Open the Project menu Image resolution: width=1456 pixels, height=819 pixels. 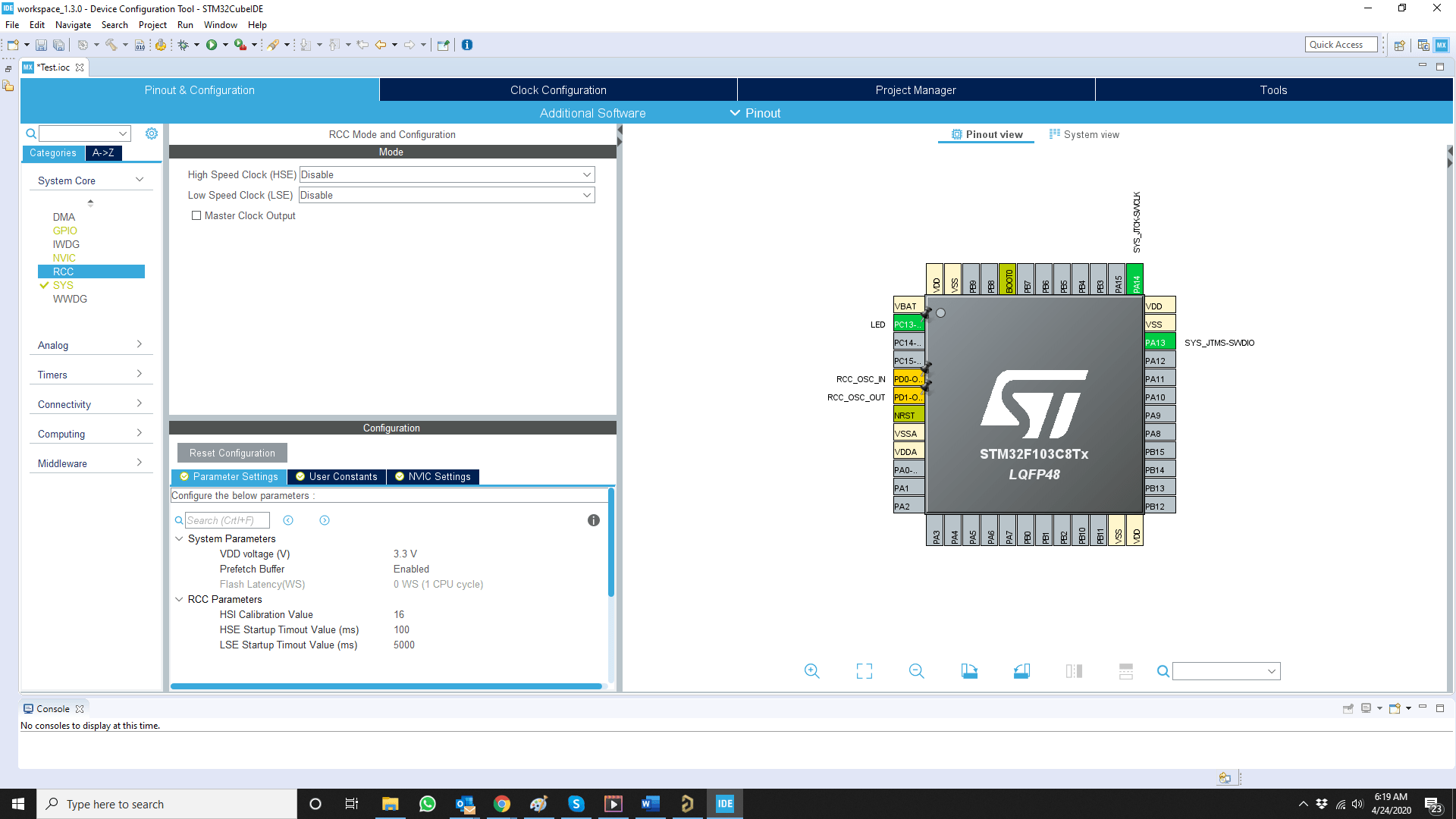[x=152, y=25]
